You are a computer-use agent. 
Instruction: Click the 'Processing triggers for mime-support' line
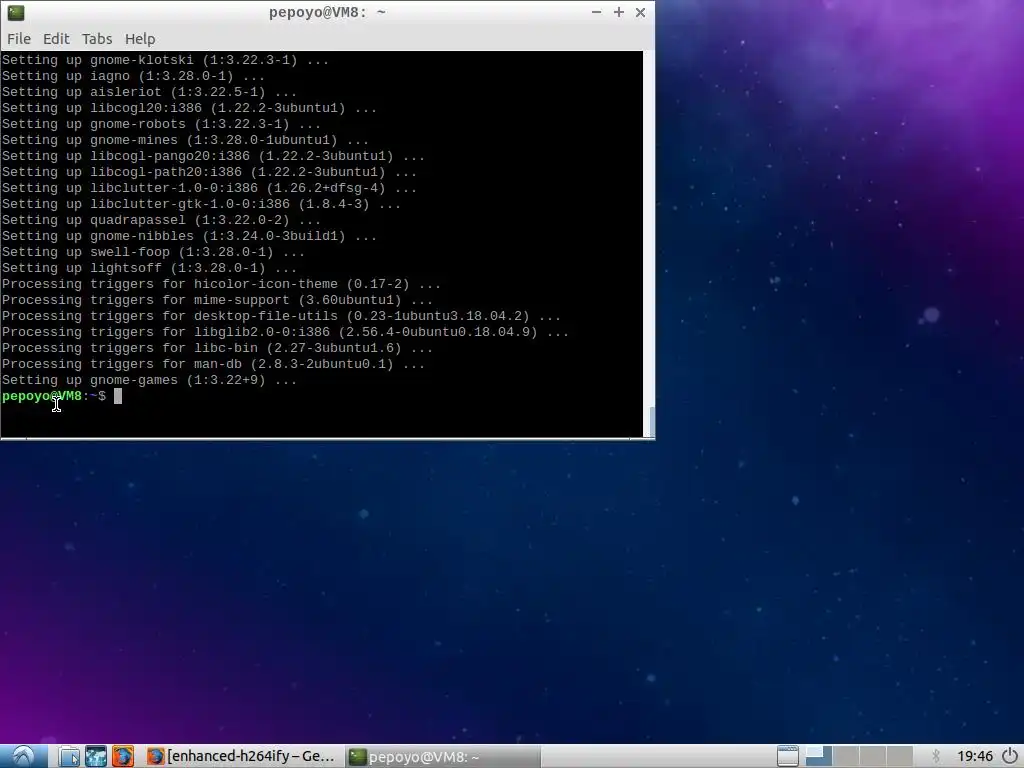pos(217,300)
